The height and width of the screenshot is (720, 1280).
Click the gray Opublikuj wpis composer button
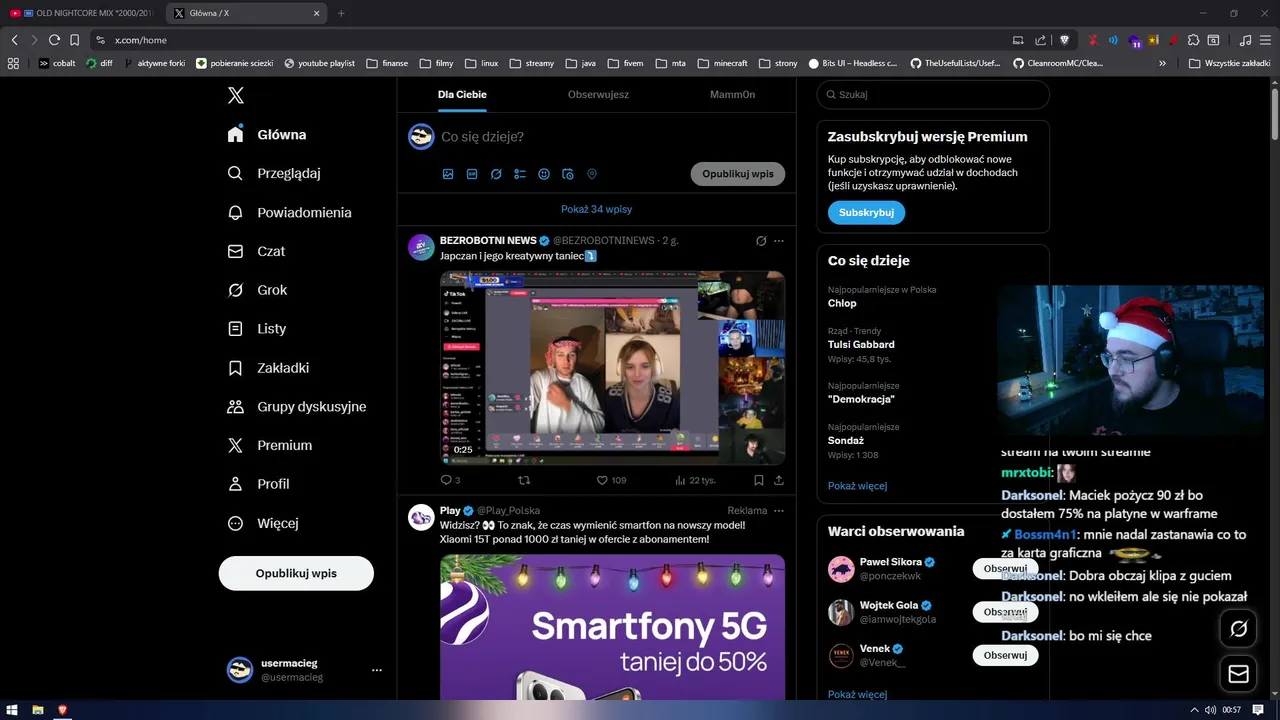[738, 174]
